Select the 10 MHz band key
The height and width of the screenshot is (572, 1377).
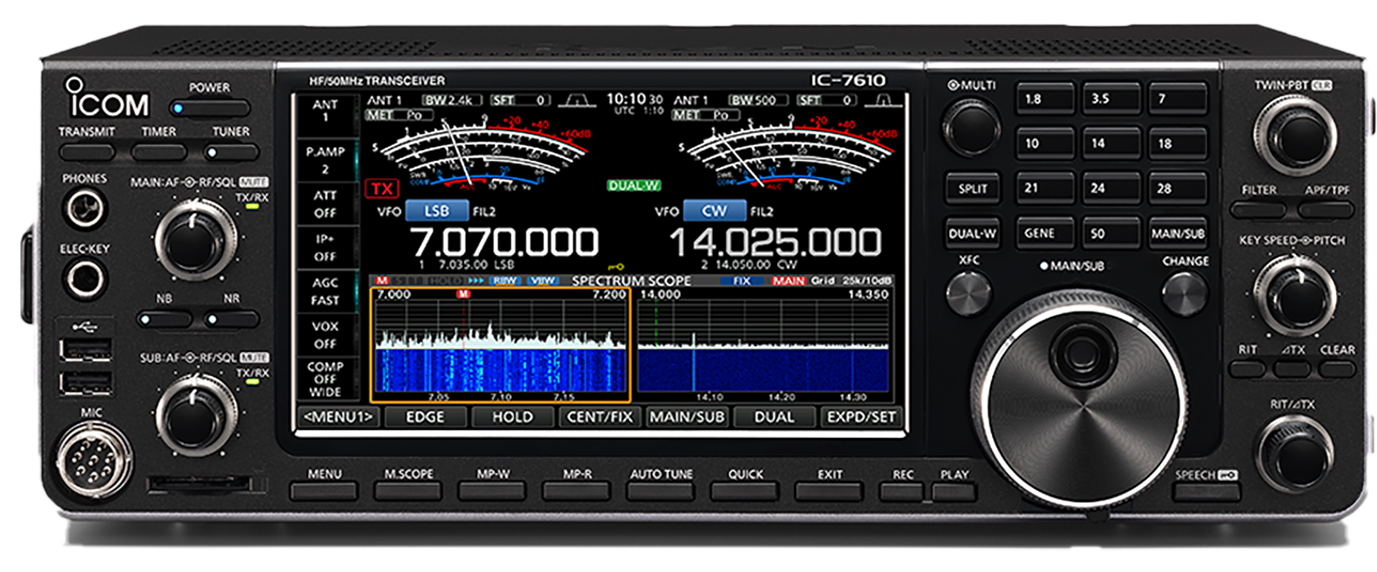point(1046,143)
